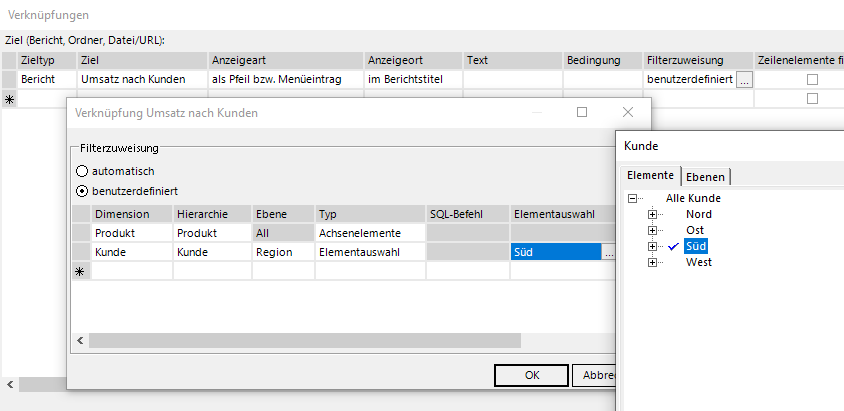The image size is (844, 411).
Task: Select the new row asterisk in the Filterzuweisung grid
Action: coord(80,271)
